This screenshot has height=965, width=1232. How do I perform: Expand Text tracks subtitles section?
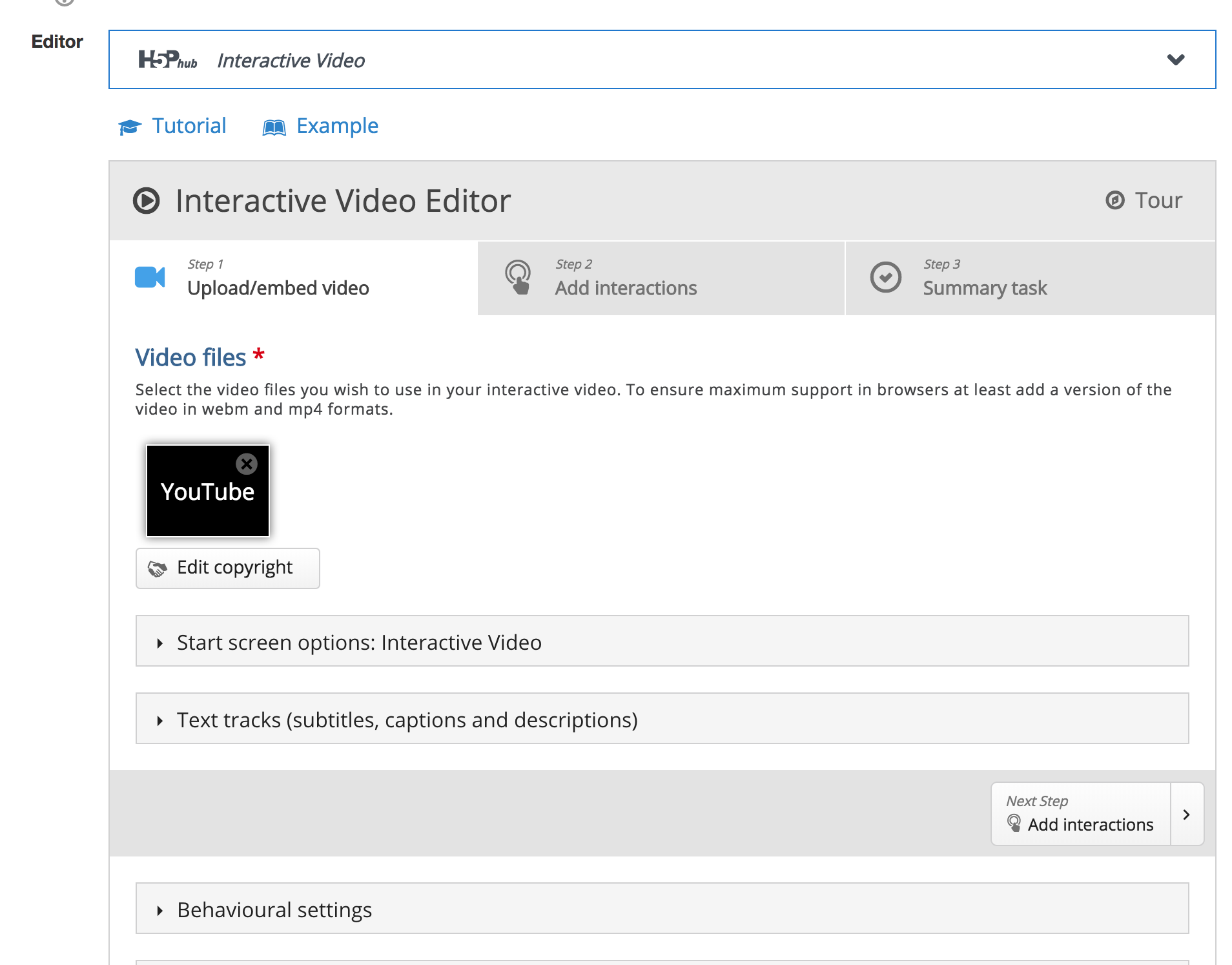tap(407, 719)
